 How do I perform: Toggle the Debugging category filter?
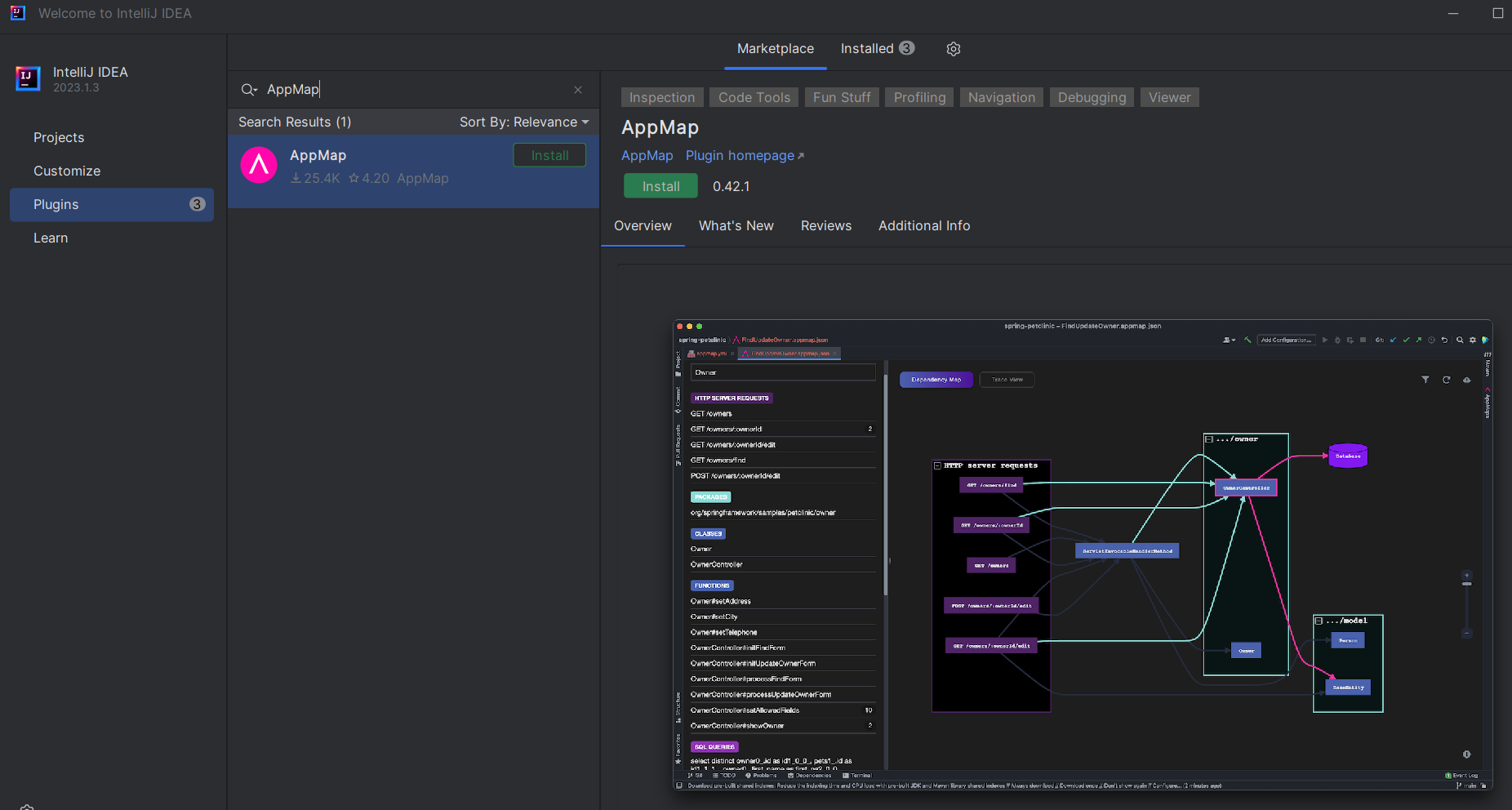click(x=1091, y=97)
